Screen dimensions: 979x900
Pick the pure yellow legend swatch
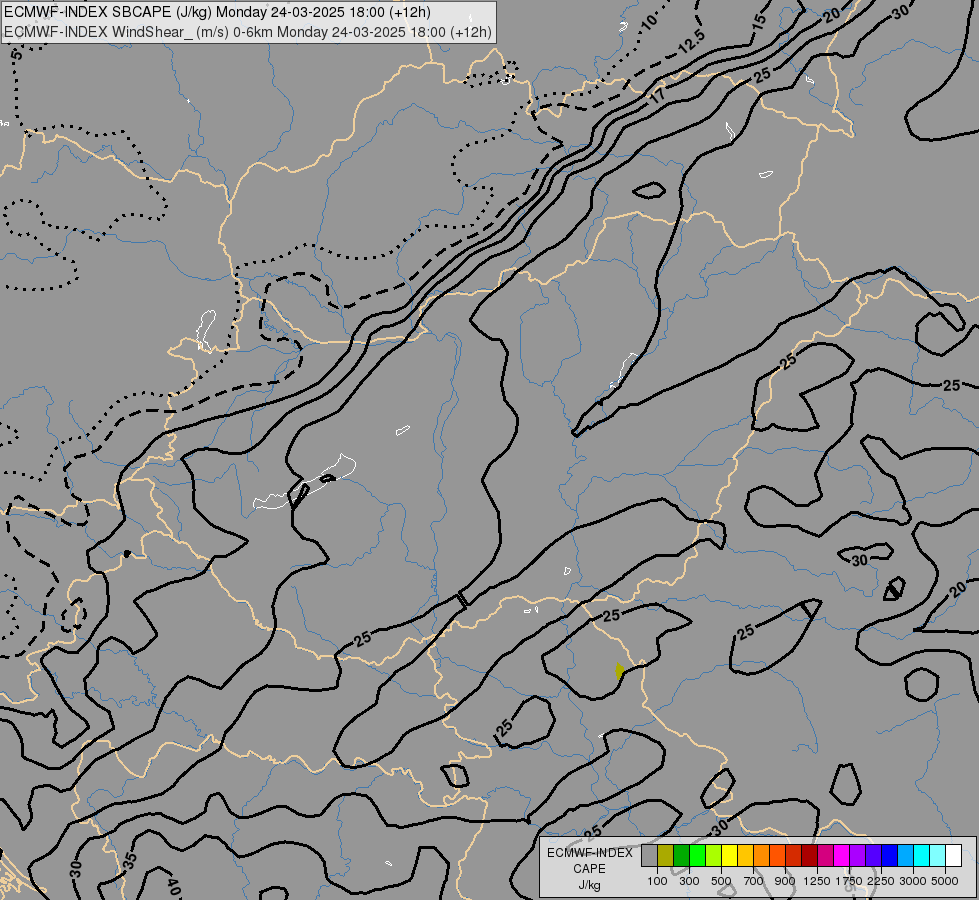click(x=729, y=855)
